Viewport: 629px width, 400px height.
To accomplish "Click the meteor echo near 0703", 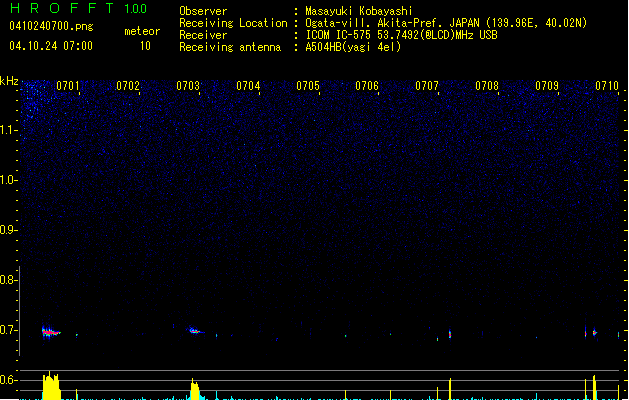I will [x=196, y=331].
